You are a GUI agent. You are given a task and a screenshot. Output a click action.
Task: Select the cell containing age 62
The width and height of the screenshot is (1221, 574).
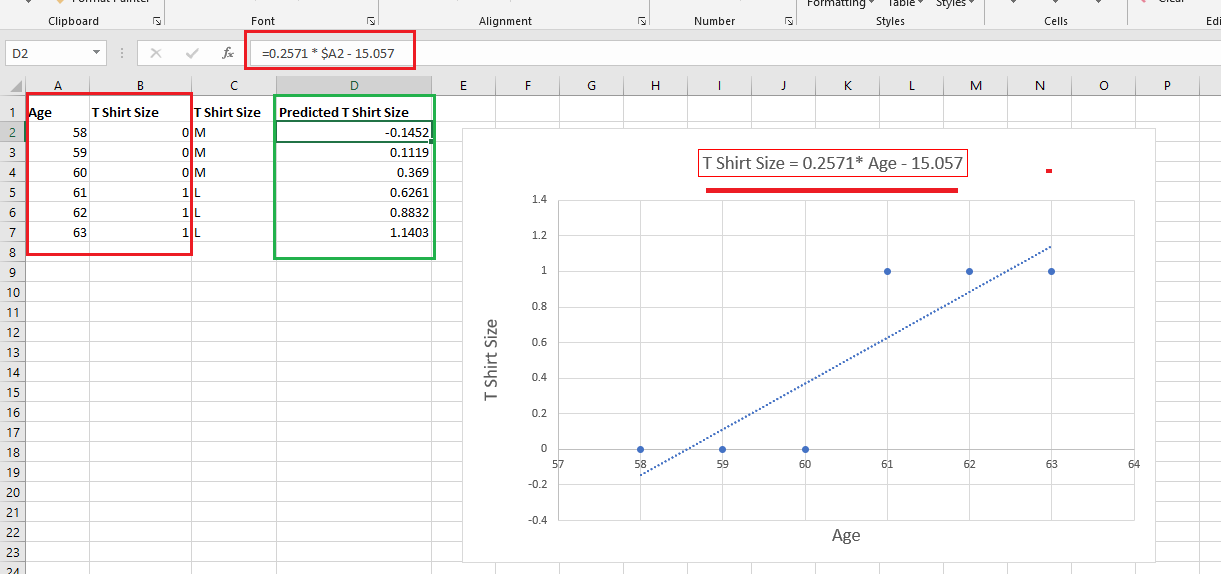[58, 212]
